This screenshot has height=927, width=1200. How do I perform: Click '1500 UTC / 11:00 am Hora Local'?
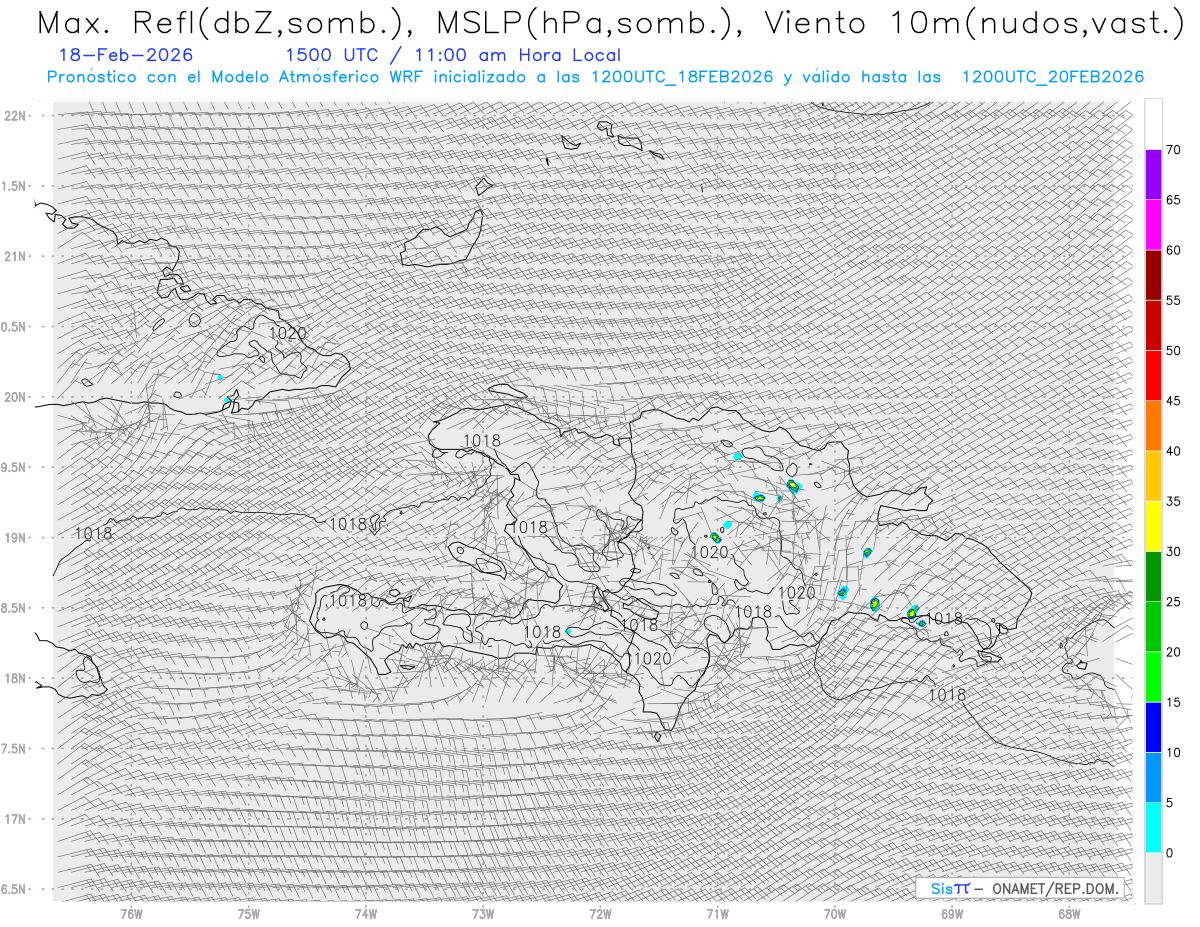[x=453, y=55]
